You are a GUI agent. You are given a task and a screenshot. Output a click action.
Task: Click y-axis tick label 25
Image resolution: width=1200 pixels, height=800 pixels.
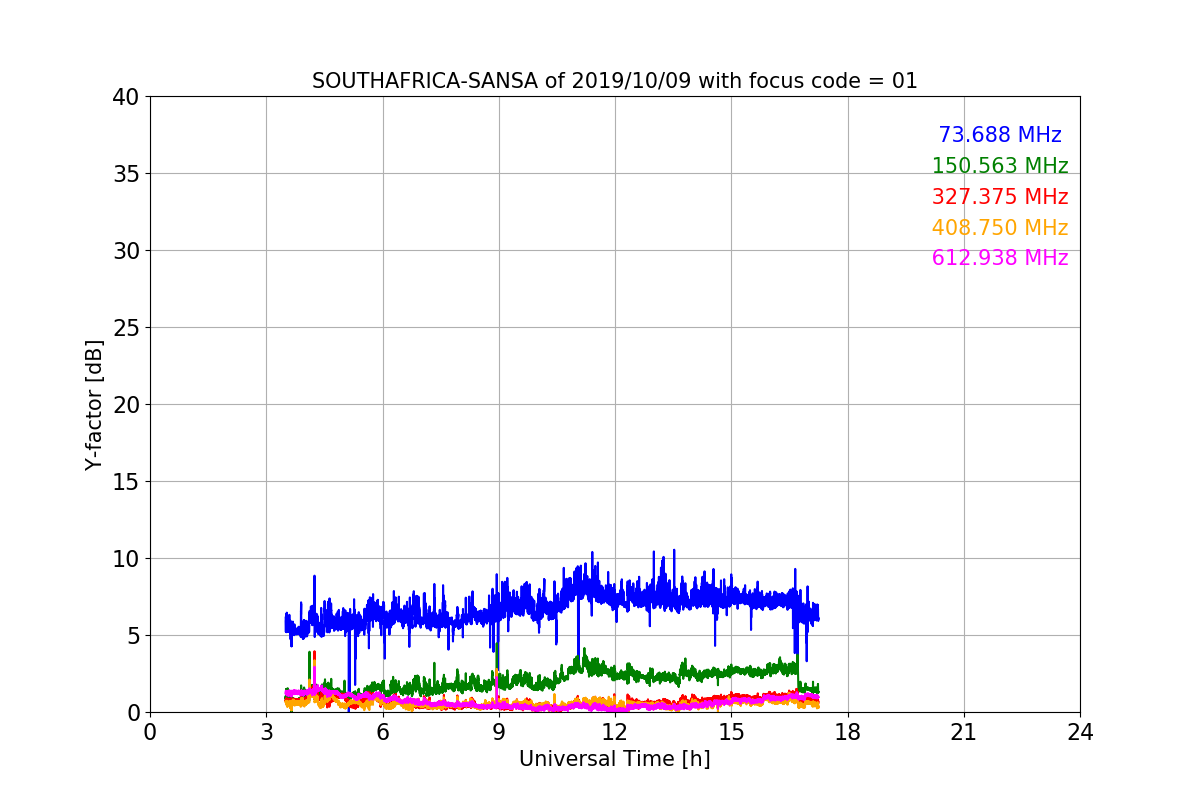[126, 328]
